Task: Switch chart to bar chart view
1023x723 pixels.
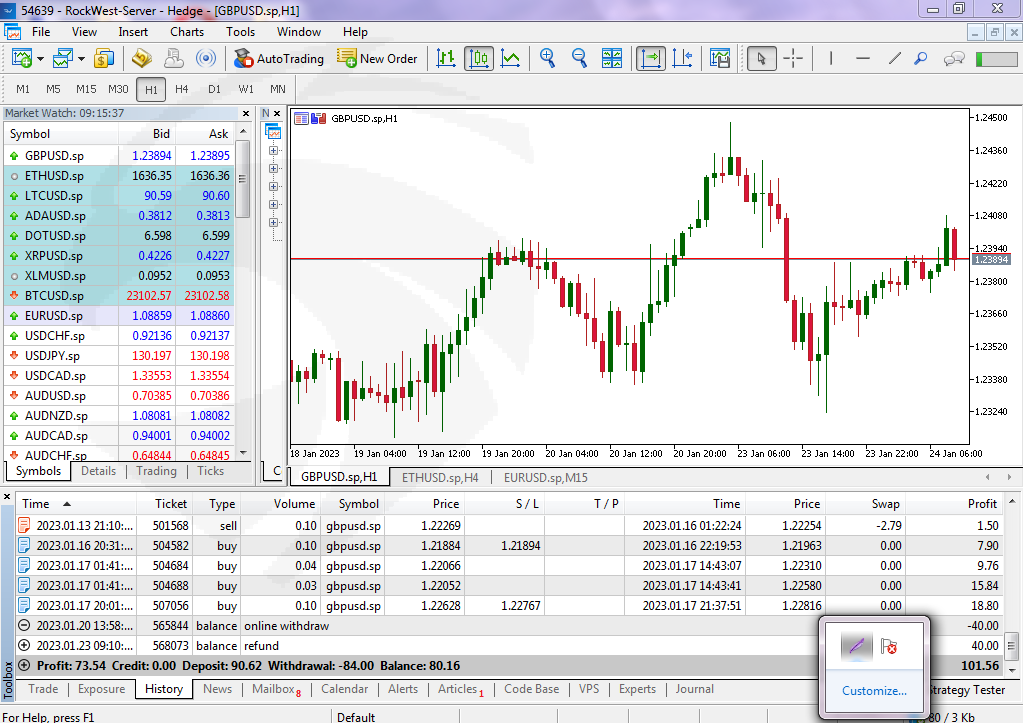Action: 446,58
